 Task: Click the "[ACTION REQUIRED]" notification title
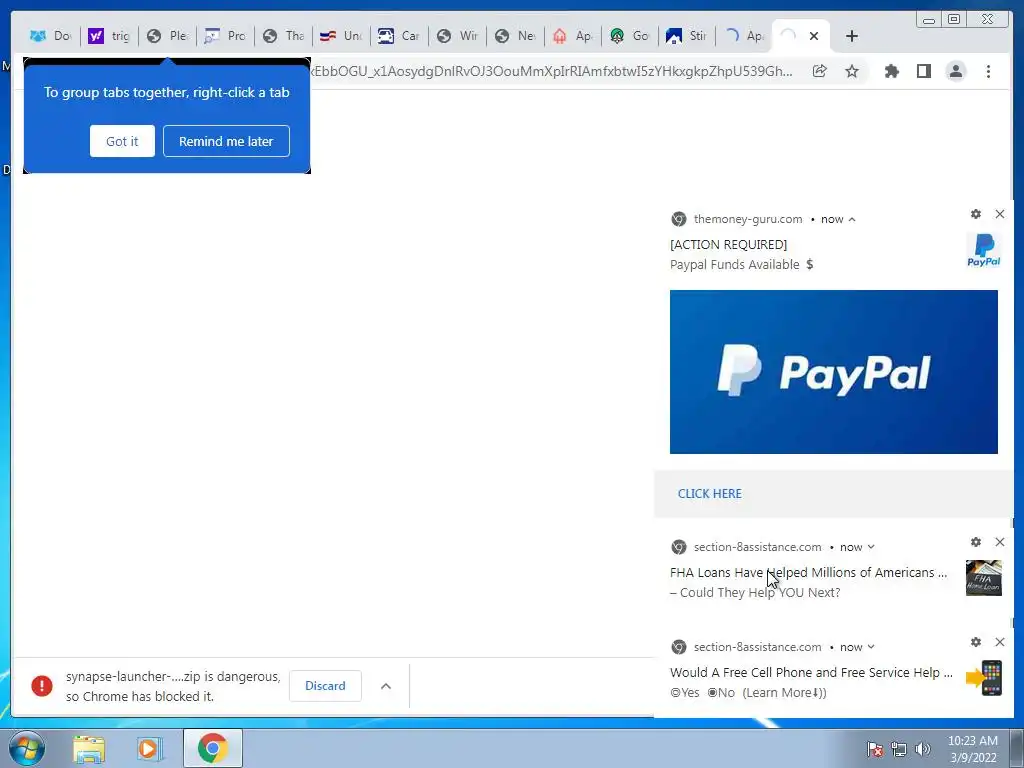coord(728,245)
